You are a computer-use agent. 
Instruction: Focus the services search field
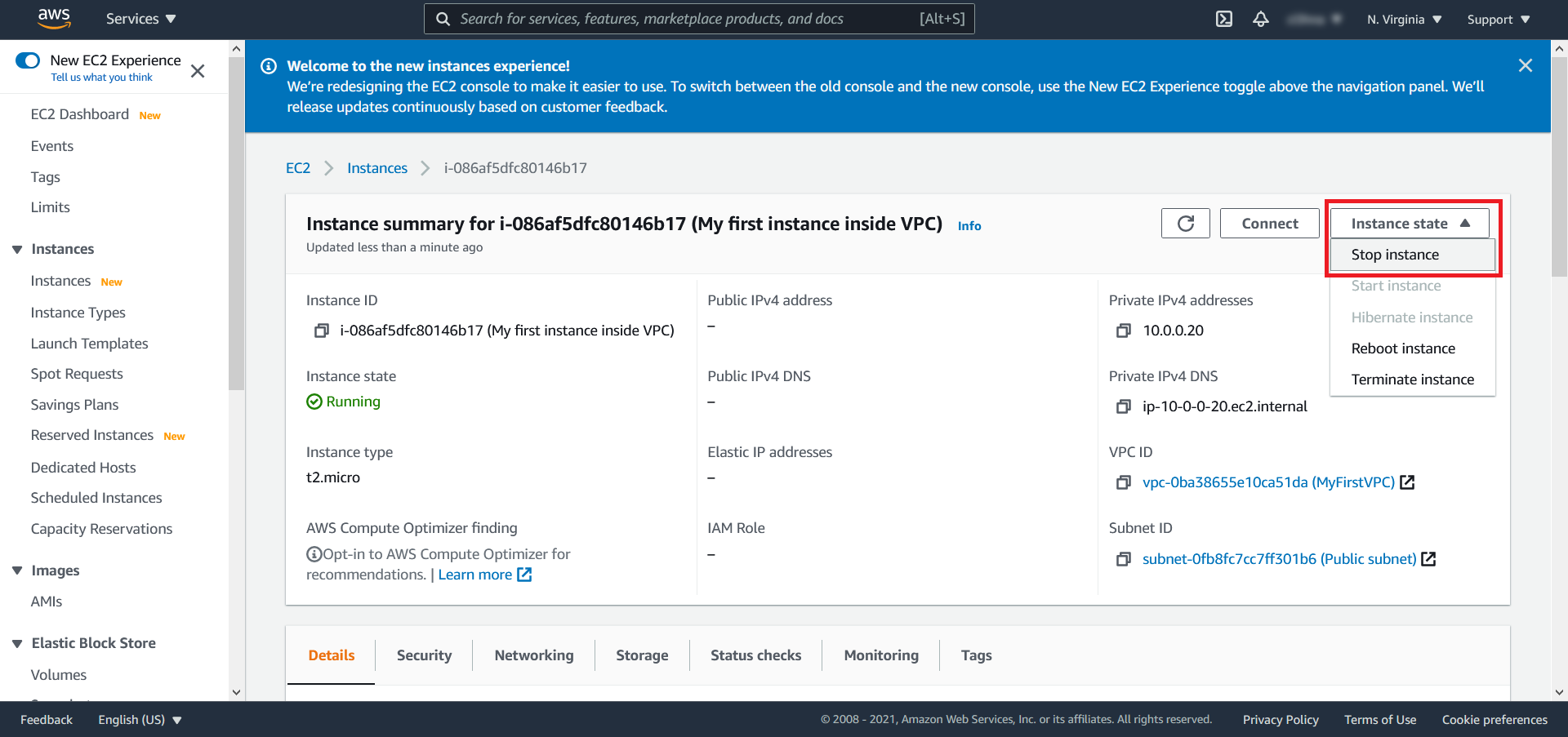click(699, 19)
